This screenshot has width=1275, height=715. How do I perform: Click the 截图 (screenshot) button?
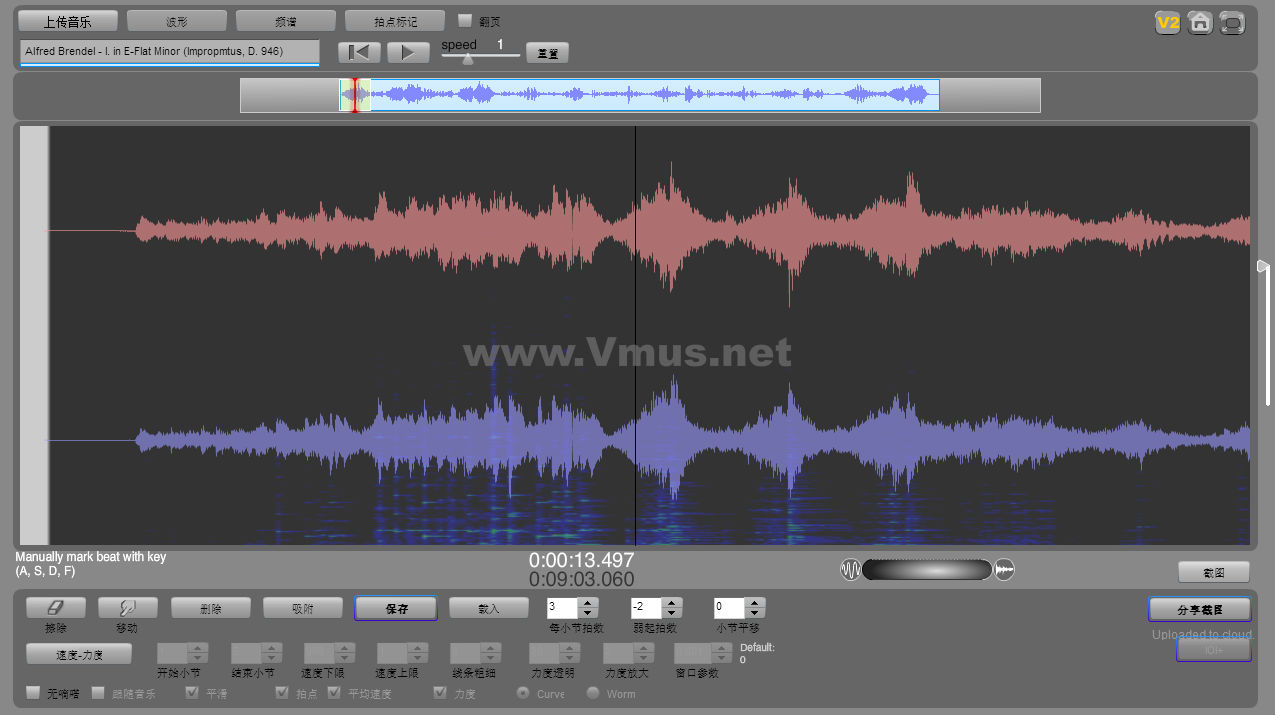click(x=1214, y=572)
